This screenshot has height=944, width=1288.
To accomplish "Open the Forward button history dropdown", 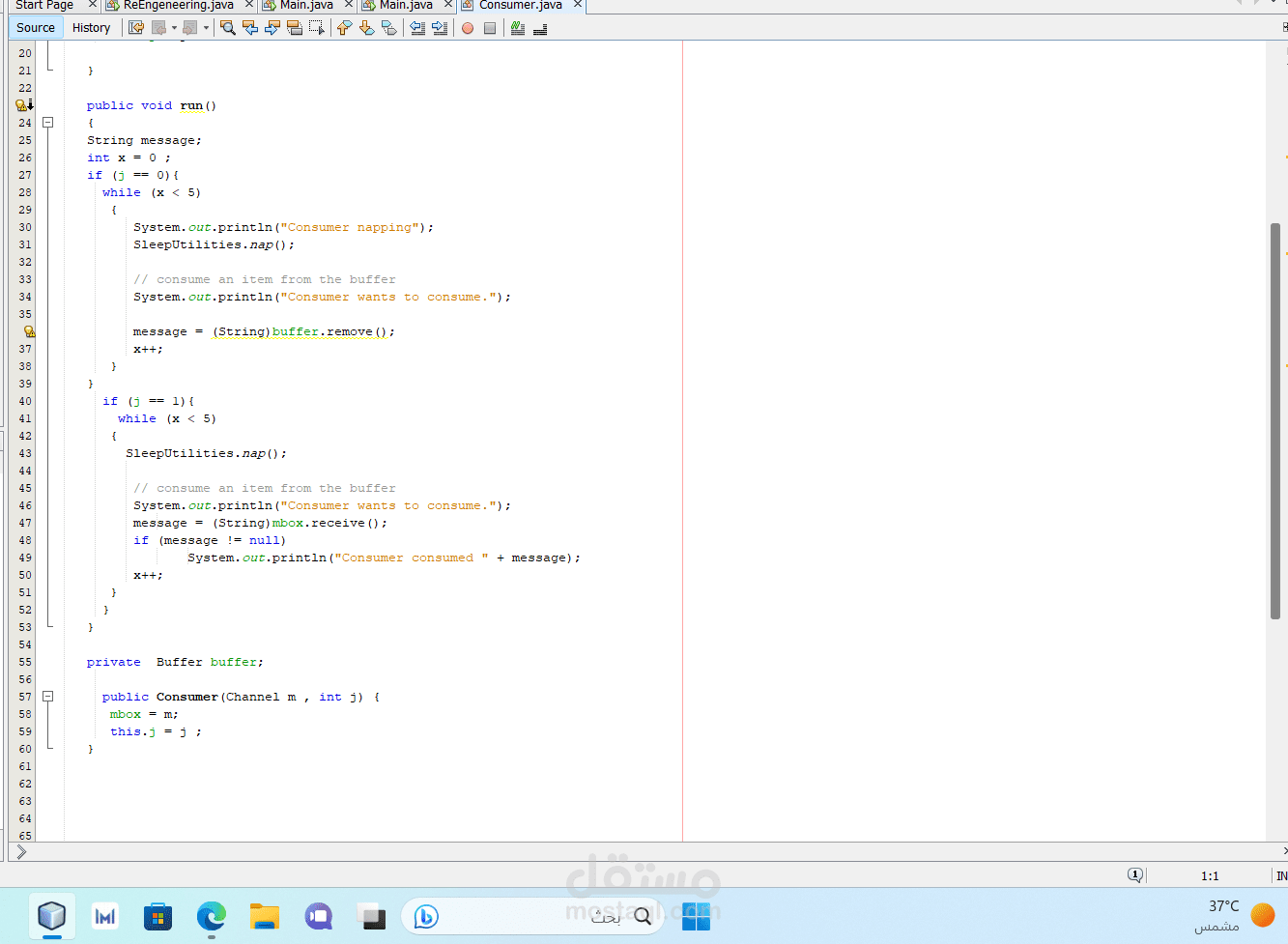I will (206, 28).
